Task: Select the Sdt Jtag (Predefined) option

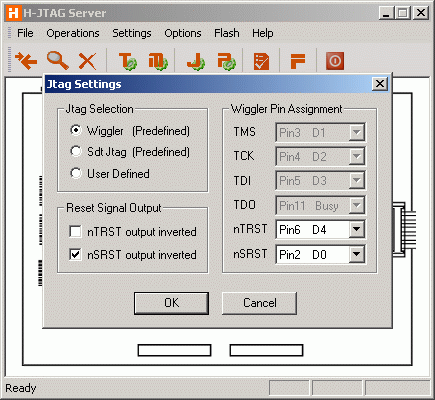Action: pyautogui.click(x=76, y=151)
